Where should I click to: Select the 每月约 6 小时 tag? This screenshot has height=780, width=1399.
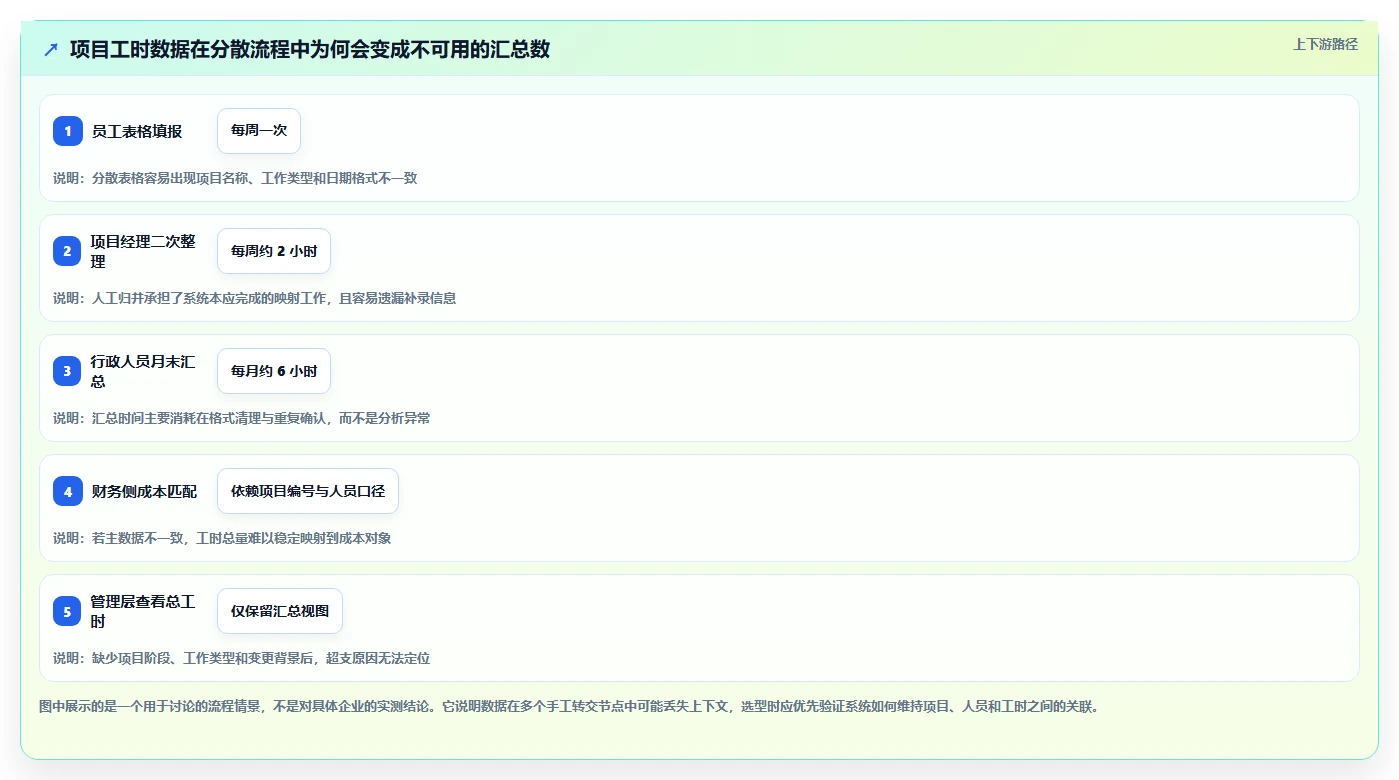(274, 371)
